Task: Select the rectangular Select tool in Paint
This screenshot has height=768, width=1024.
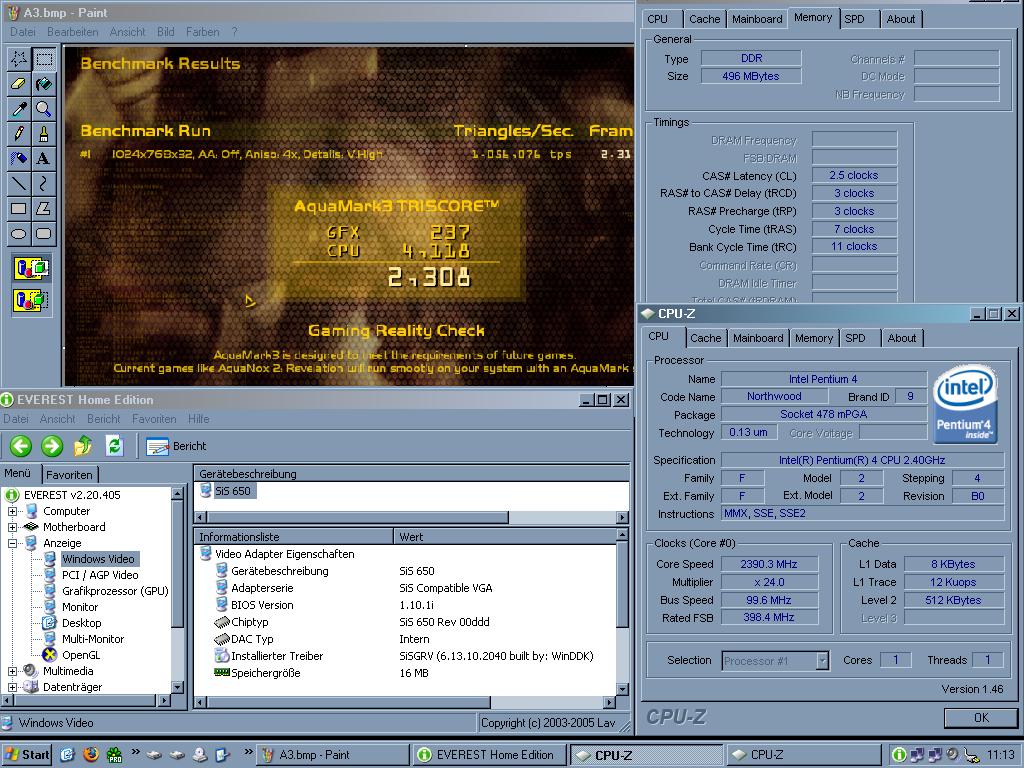Action: point(44,59)
